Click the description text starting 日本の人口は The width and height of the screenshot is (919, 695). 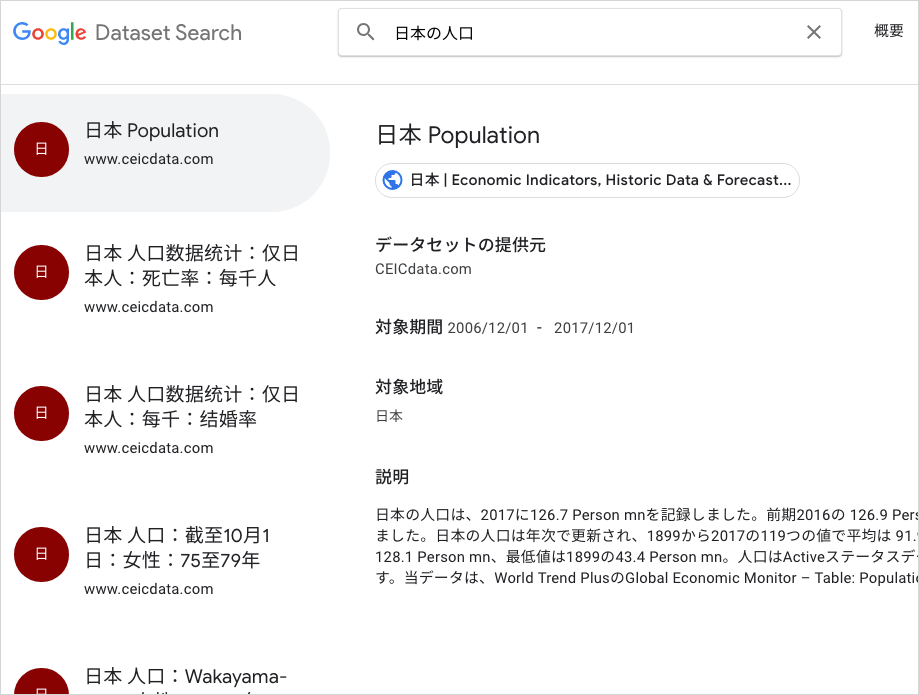646,546
